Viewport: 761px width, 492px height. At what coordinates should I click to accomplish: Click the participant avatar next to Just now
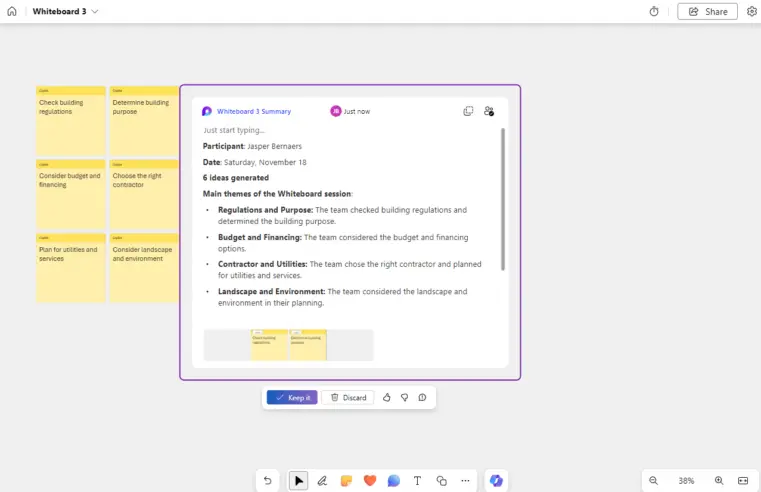(335, 111)
